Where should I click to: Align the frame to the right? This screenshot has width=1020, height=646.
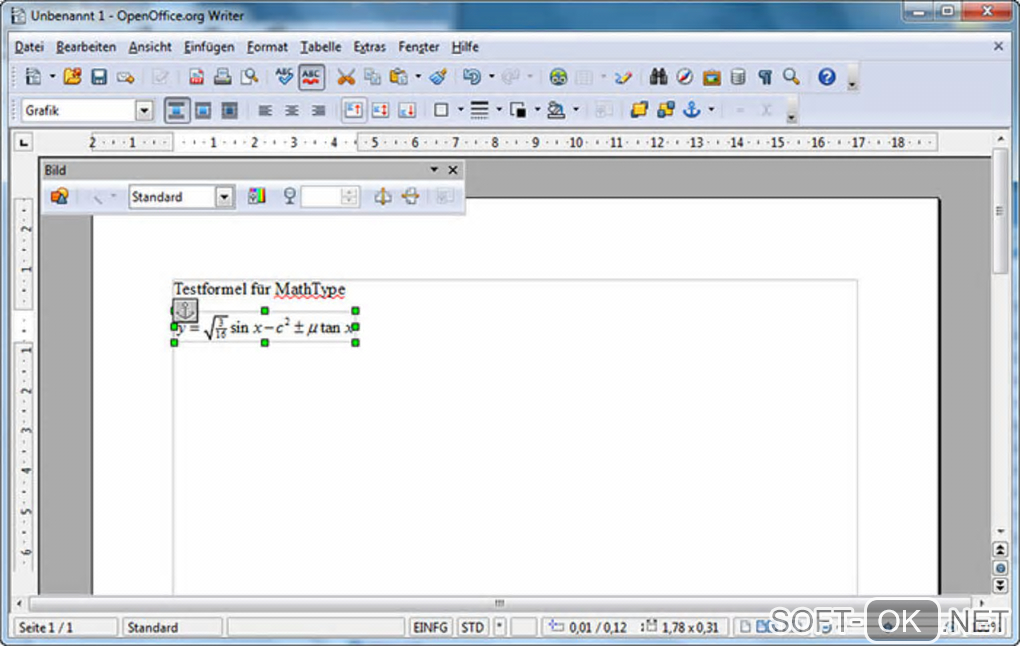click(x=318, y=111)
